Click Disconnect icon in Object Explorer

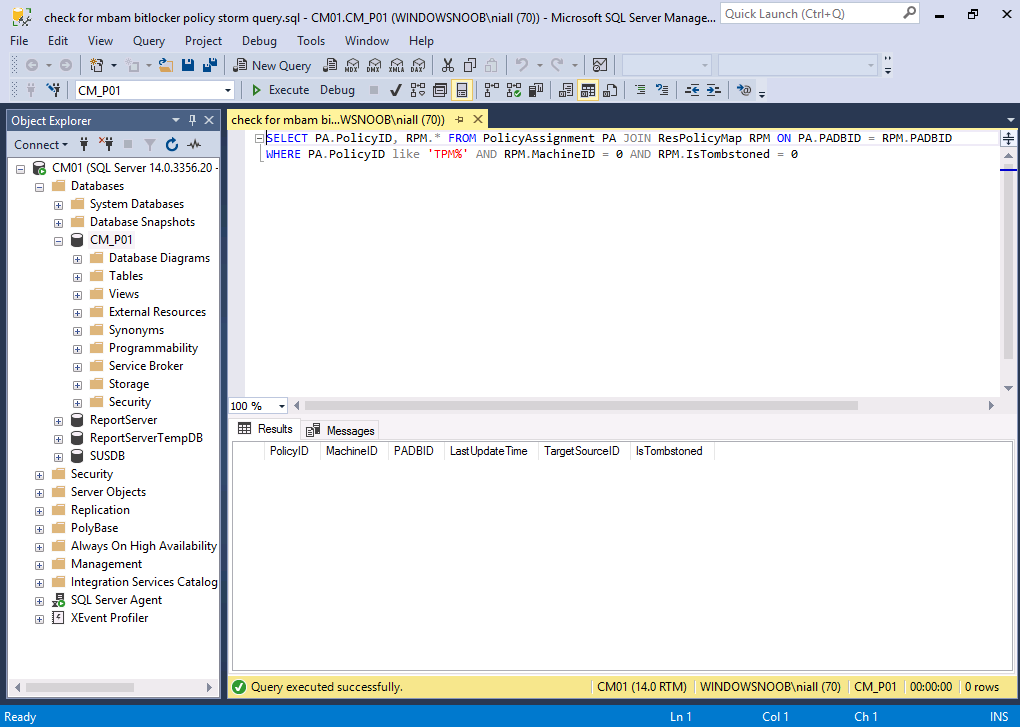pyautogui.click(x=105, y=144)
